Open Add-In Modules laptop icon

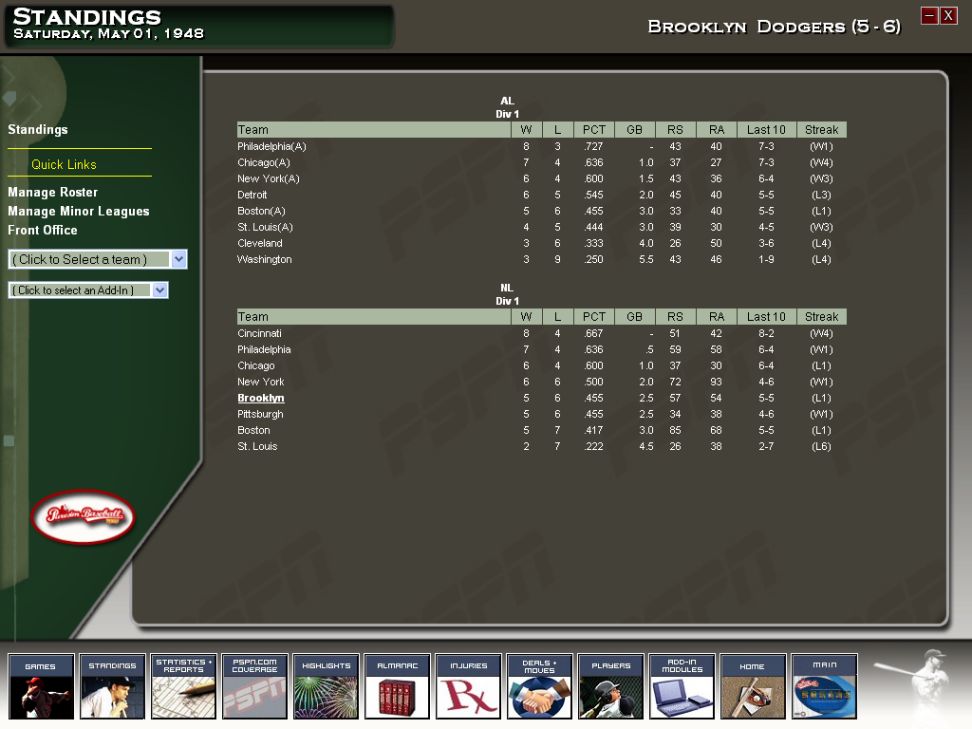pos(682,686)
